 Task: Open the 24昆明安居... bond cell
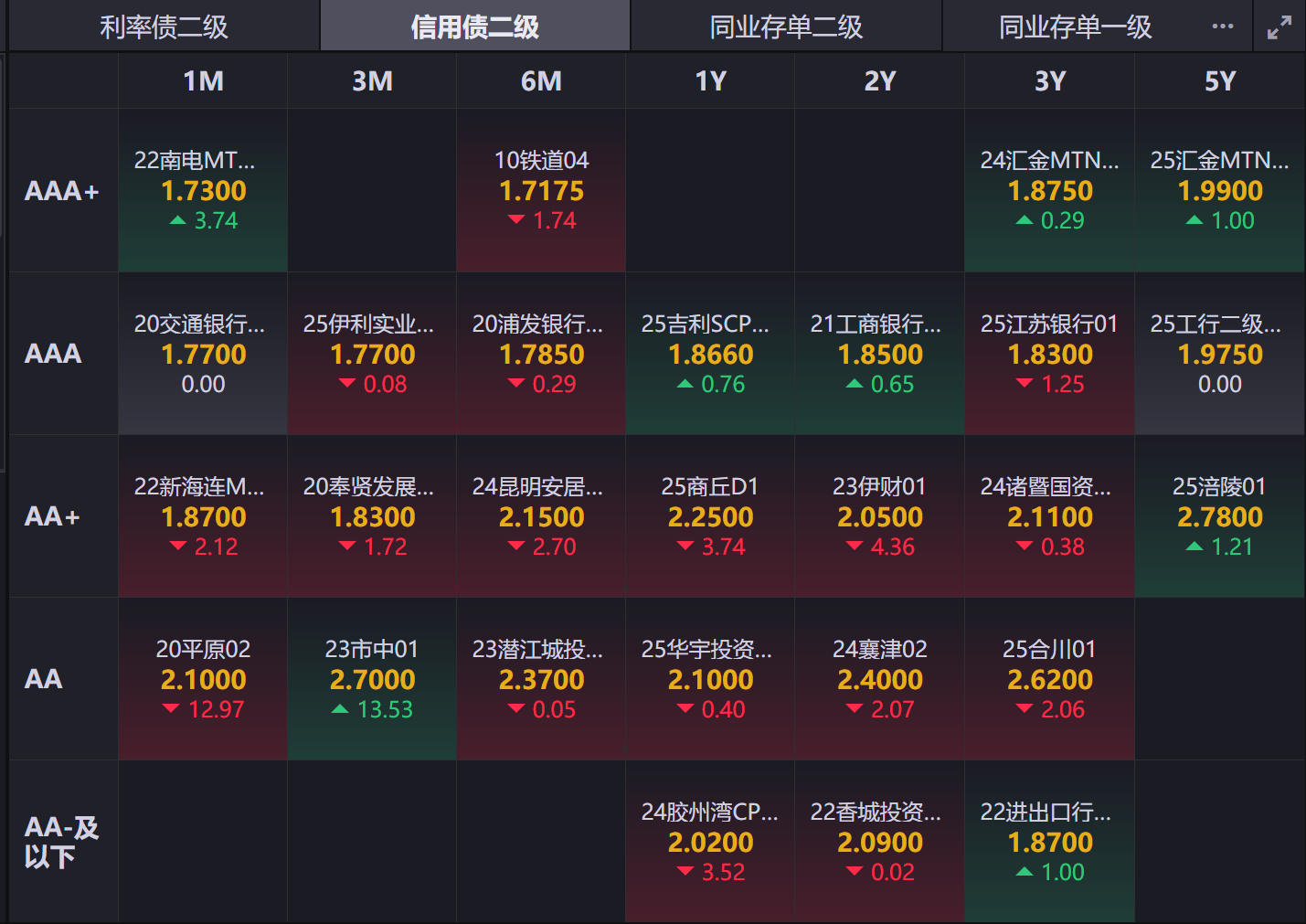click(541, 516)
